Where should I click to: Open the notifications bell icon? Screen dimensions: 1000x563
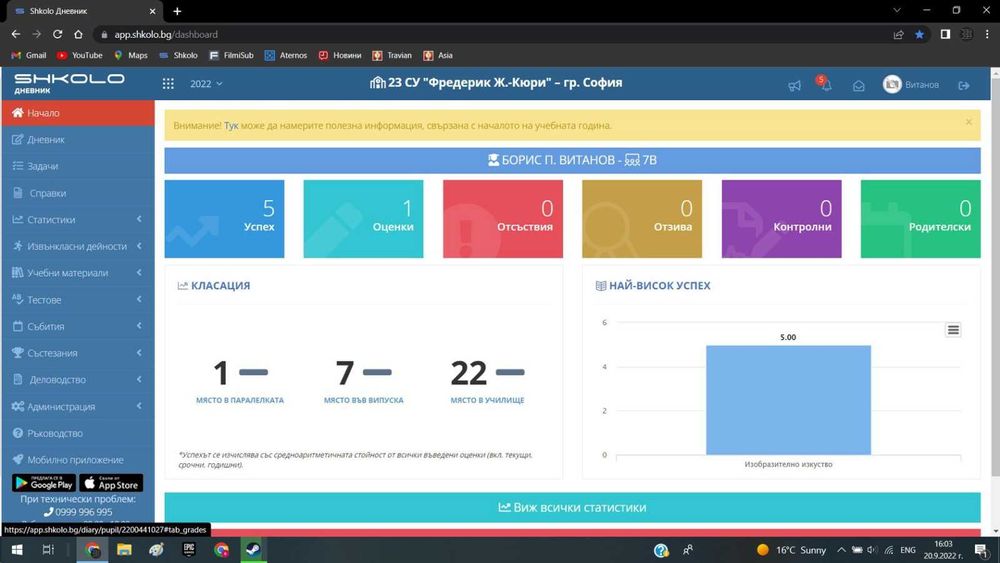pyautogui.click(x=825, y=84)
